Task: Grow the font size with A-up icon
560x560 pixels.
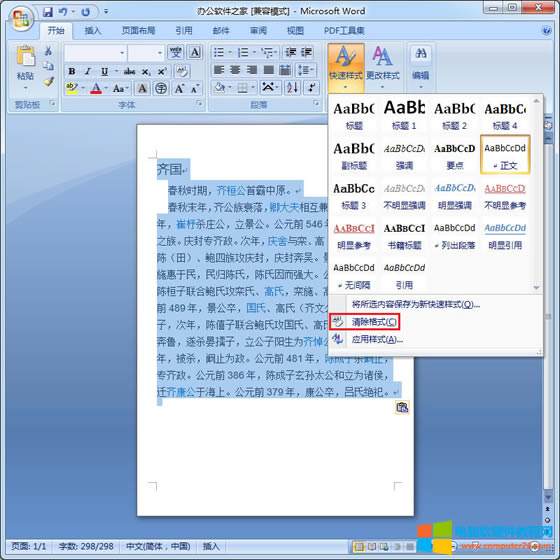Action: 179,88
